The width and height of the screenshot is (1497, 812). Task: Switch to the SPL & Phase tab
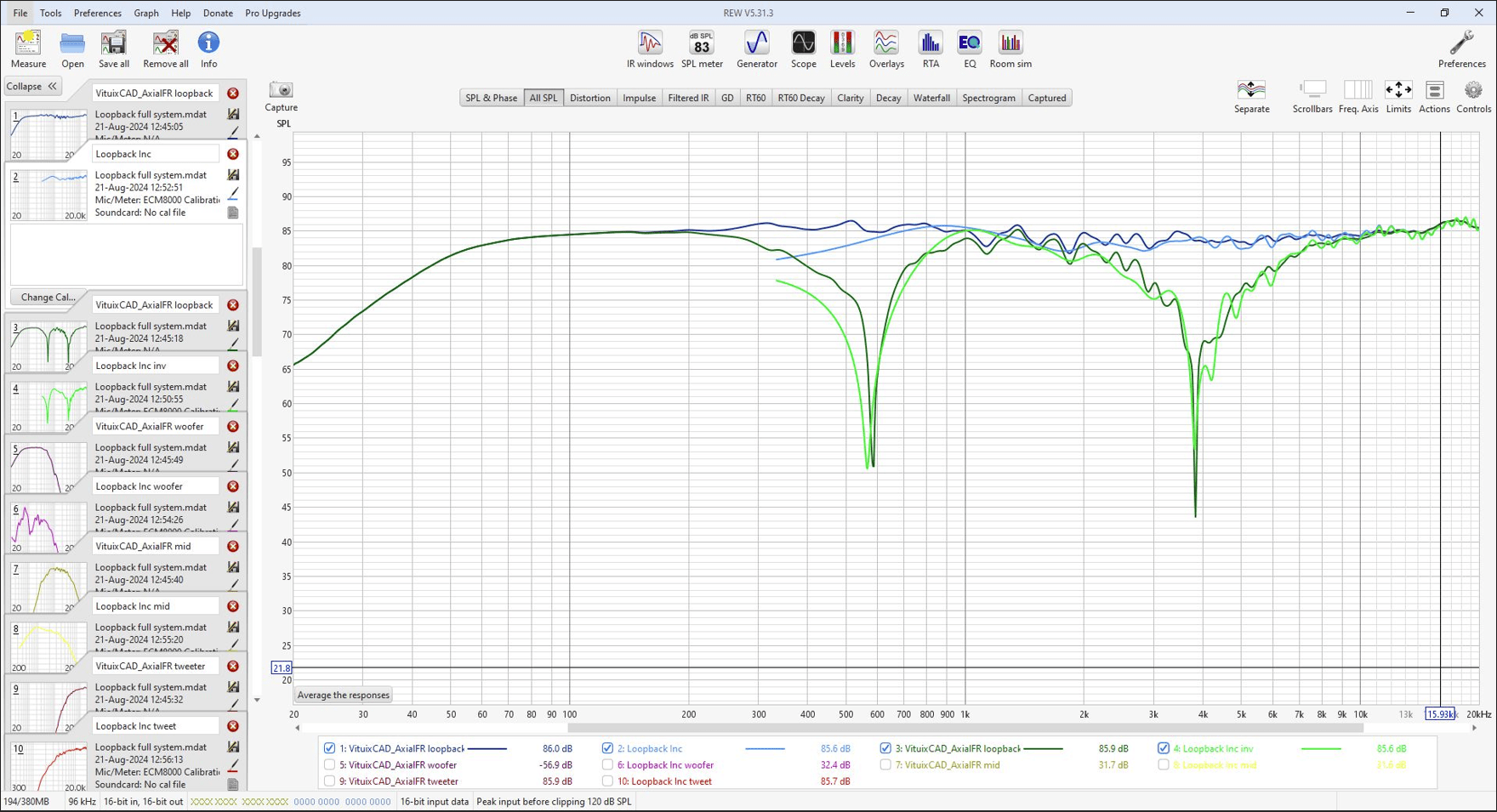pyautogui.click(x=491, y=98)
